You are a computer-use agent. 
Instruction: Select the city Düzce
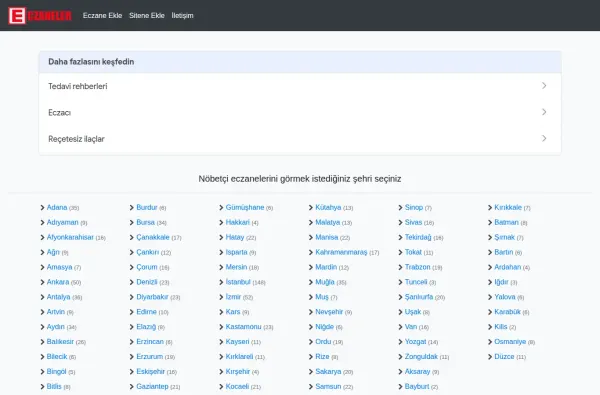click(504, 357)
